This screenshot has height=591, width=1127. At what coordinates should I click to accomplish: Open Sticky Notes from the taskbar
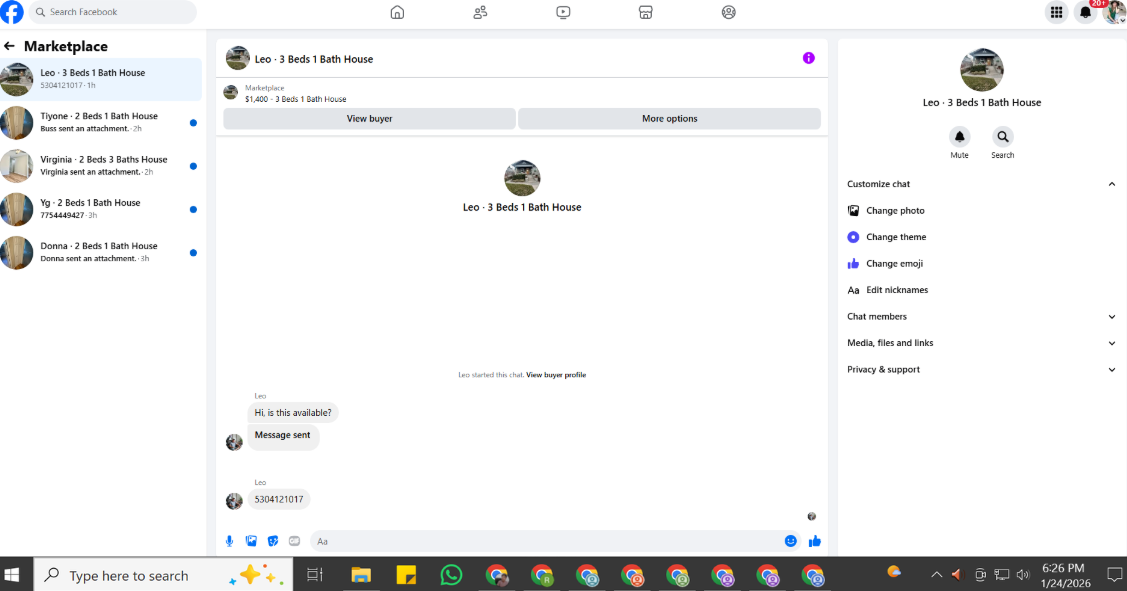pyautogui.click(x=406, y=575)
